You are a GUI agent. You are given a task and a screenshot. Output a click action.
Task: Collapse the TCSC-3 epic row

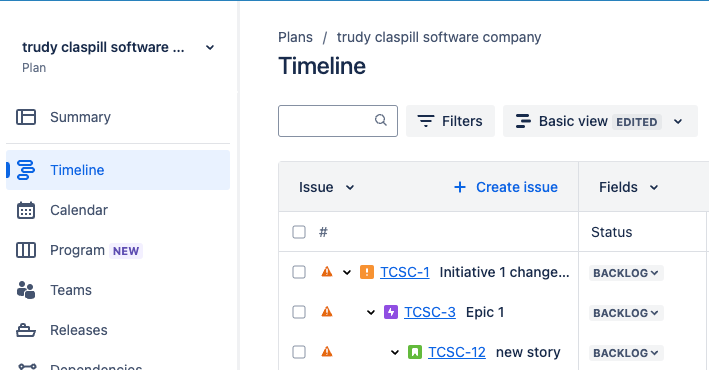click(371, 312)
